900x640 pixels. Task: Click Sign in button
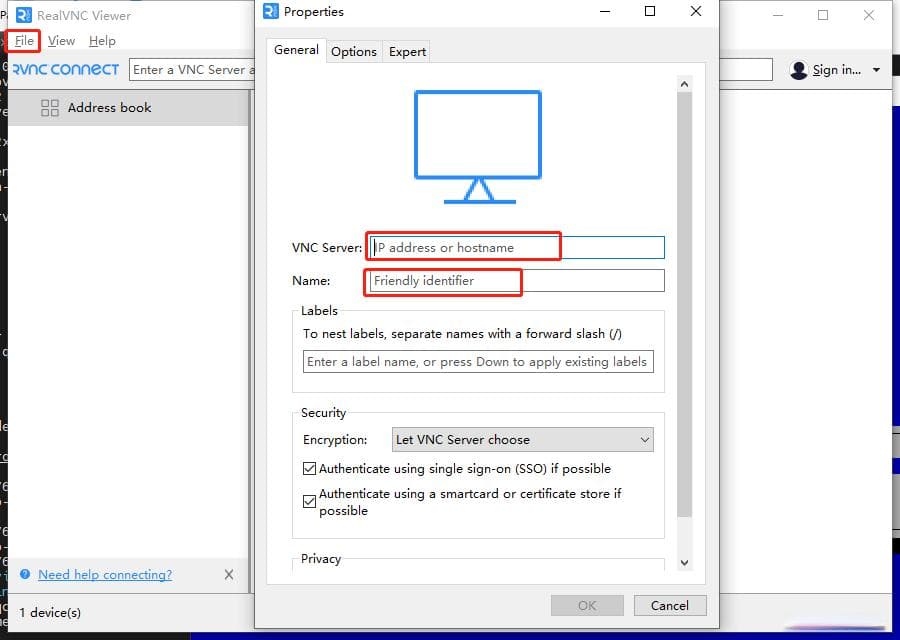(x=836, y=69)
